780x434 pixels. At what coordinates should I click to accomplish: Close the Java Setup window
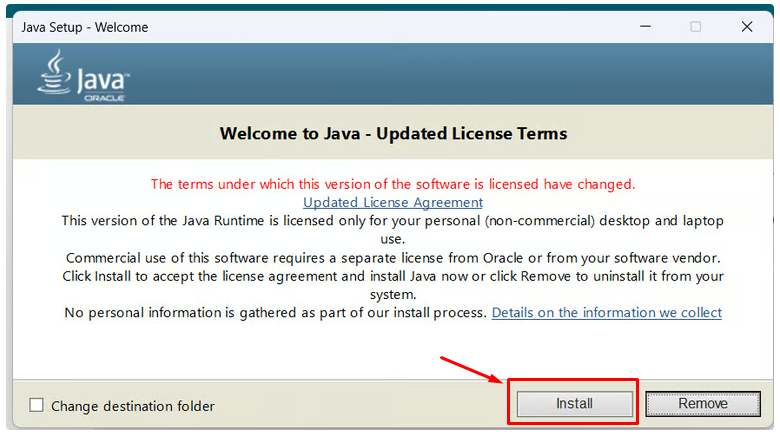pyautogui.click(x=747, y=26)
